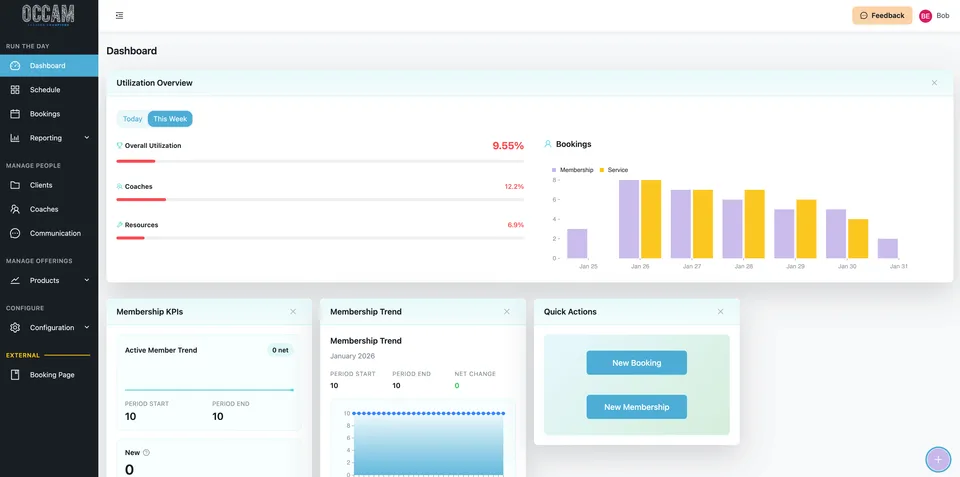This screenshot has height=477, width=960.
Task: Select the This Week utilization toggle
Action: click(170, 119)
